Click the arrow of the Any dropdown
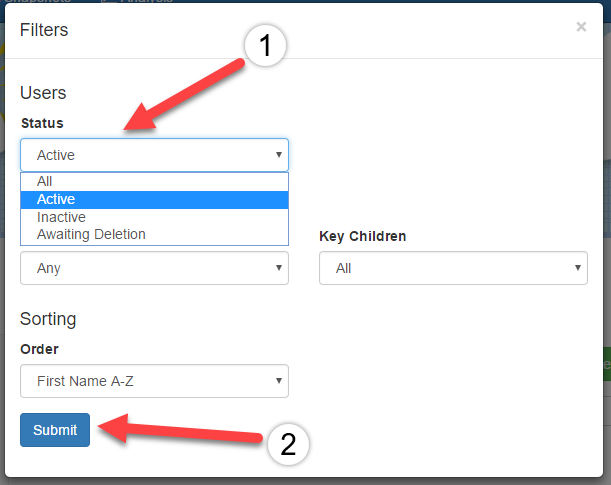Screen dimensions: 611x485 point(279,268)
